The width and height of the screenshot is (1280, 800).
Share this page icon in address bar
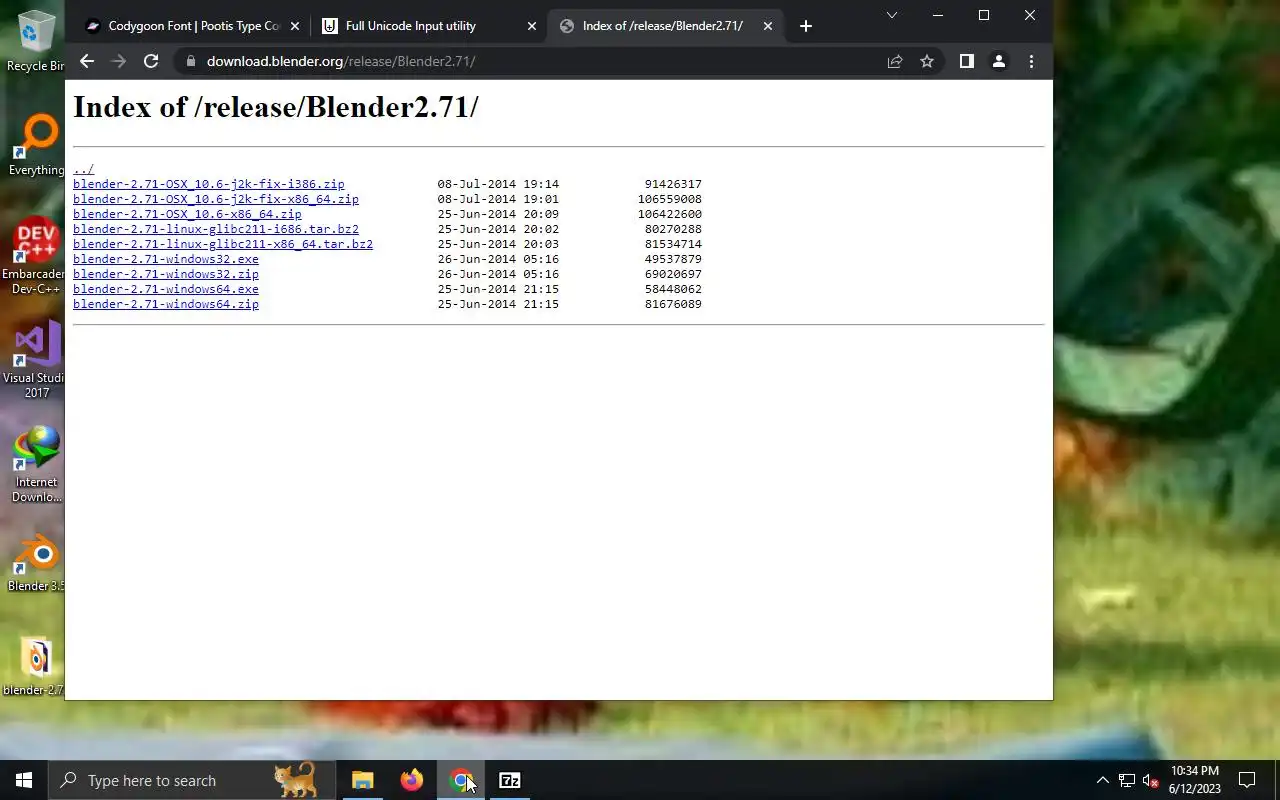pos(895,61)
